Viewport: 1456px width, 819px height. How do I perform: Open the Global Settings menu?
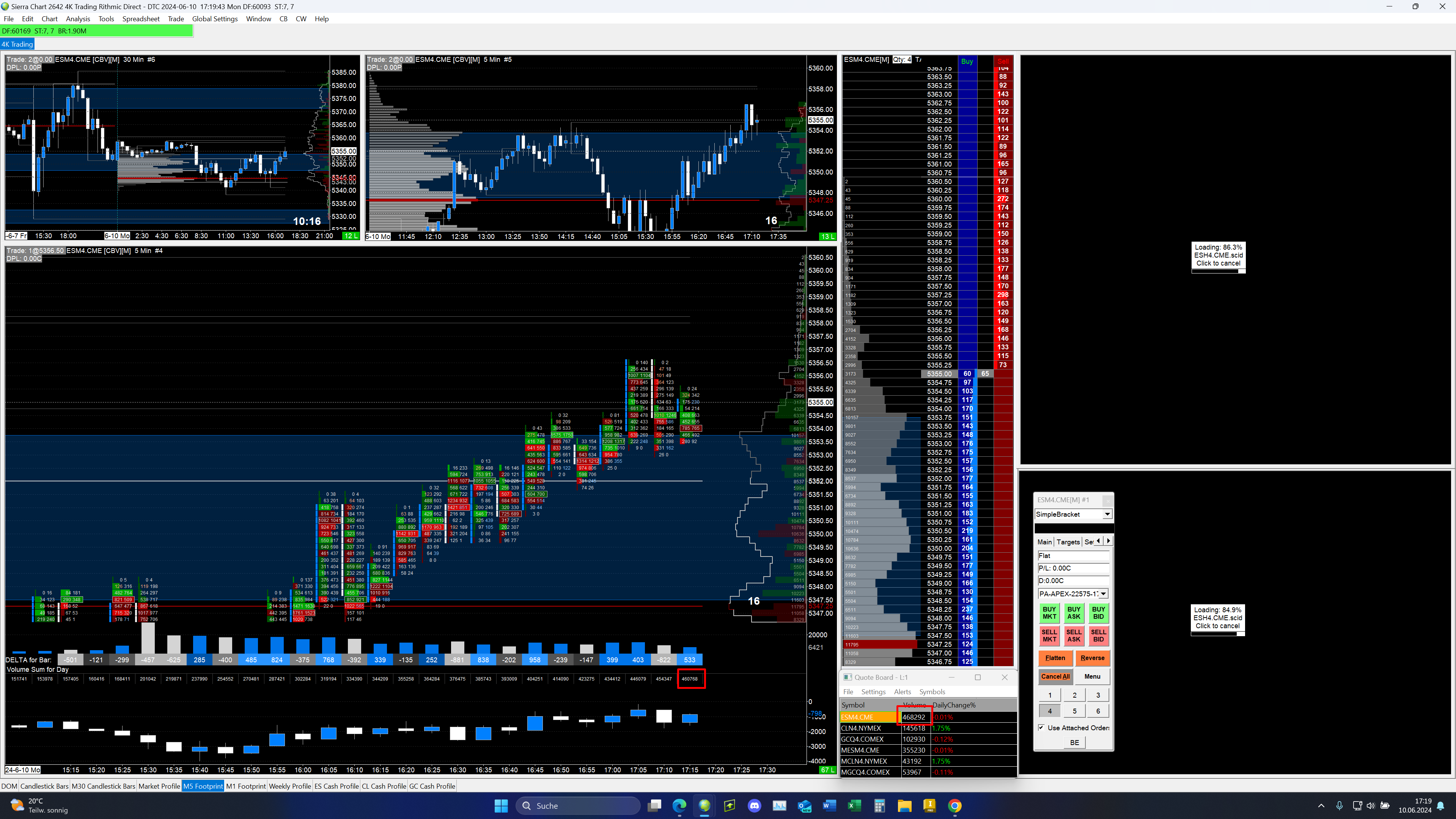[x=215, y=19]
